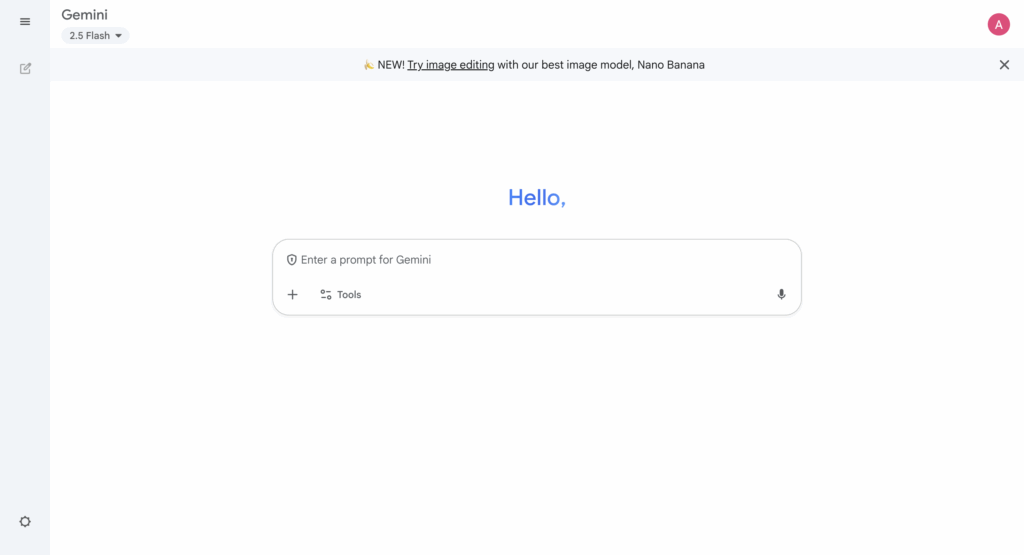Dismiss the Nano Banana announcement banner

1004,65
